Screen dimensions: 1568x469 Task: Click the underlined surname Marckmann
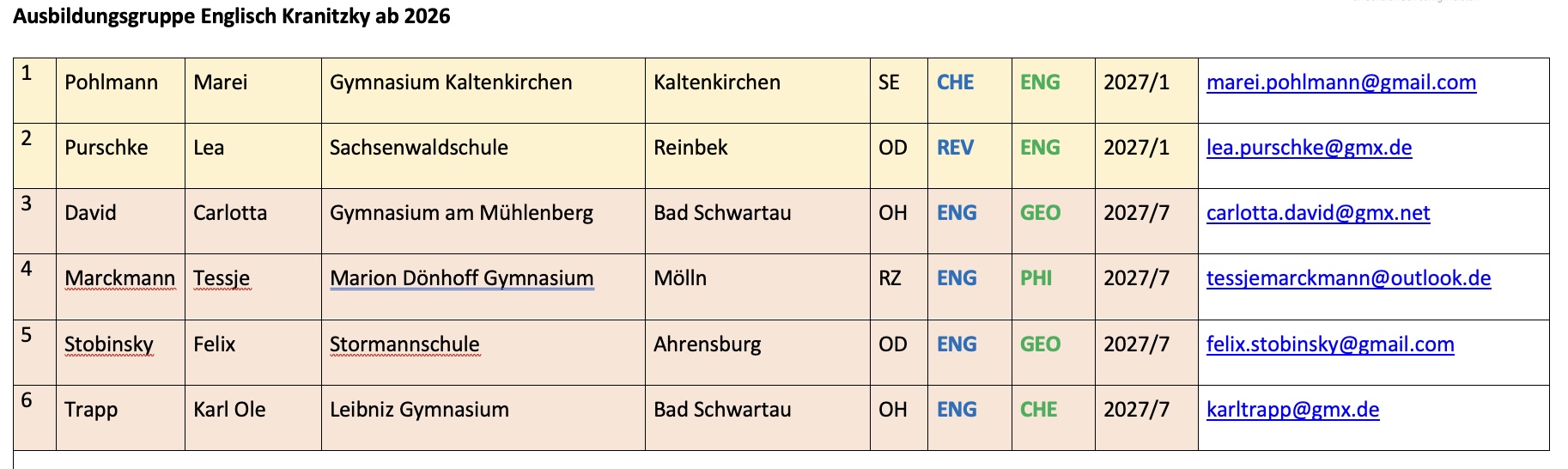(x=119, y=278)
